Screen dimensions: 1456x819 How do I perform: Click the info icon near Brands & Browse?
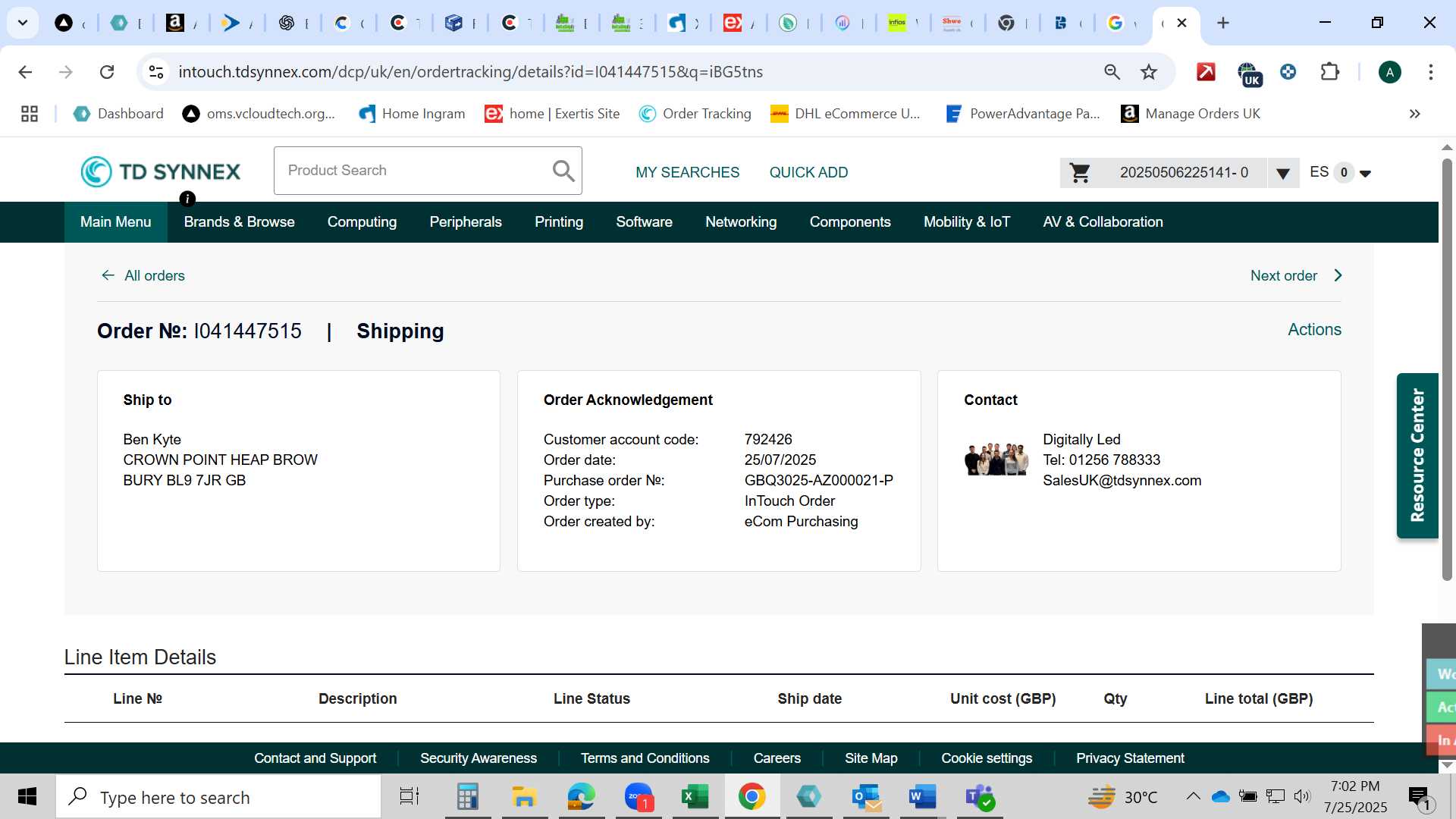[187, 199]
